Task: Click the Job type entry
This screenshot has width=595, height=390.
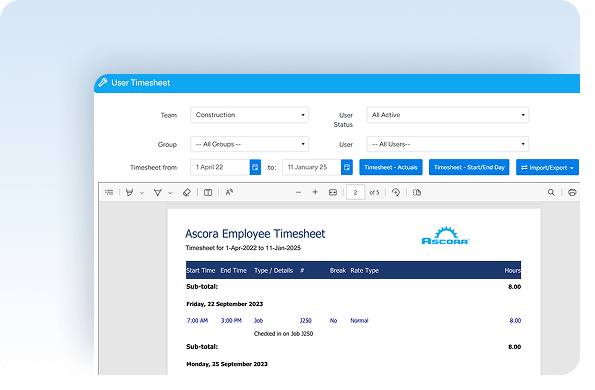Action: [258, 321]
